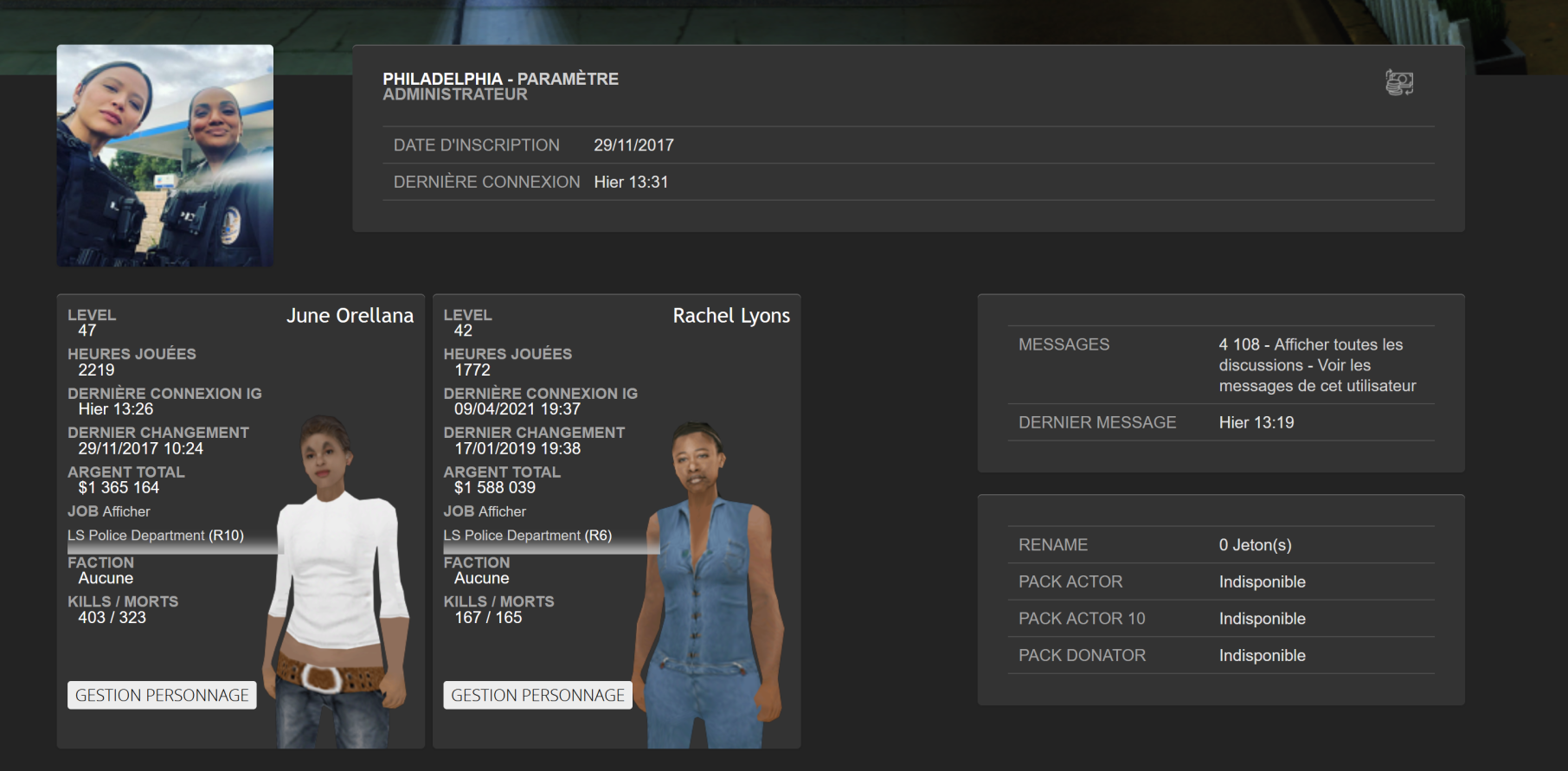This screenshot has width=1568, height=771.
Task: Click the Messages label
Action: 1064,344
